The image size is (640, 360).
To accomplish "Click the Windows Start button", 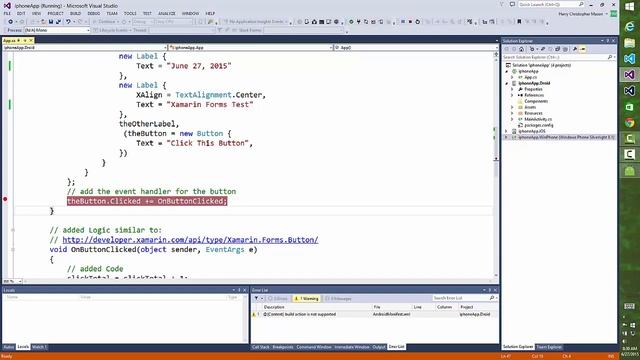I will [629, 7].
